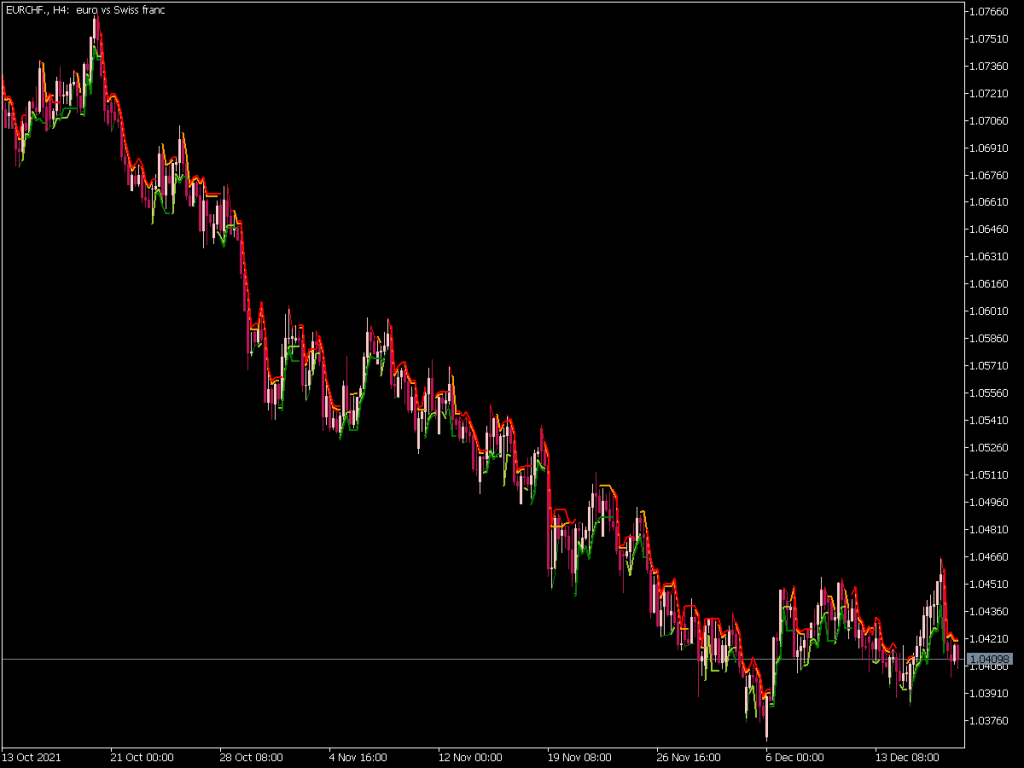
Task: Click the 21 Oct 00:00 date label
Action: (144, 757)
